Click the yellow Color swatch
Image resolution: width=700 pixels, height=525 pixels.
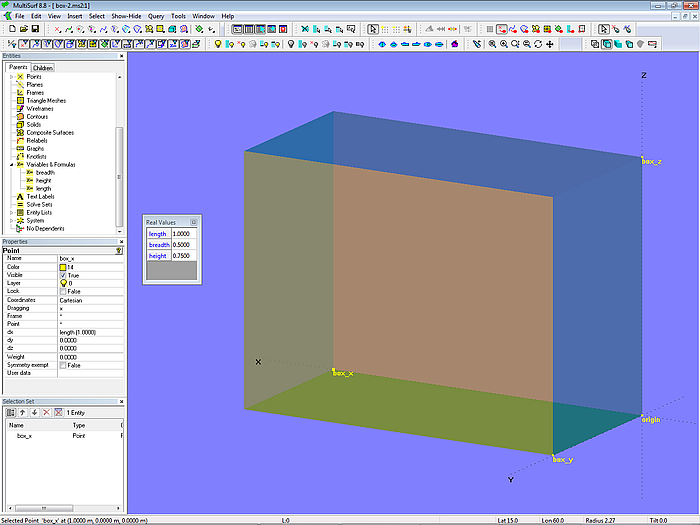63,267
